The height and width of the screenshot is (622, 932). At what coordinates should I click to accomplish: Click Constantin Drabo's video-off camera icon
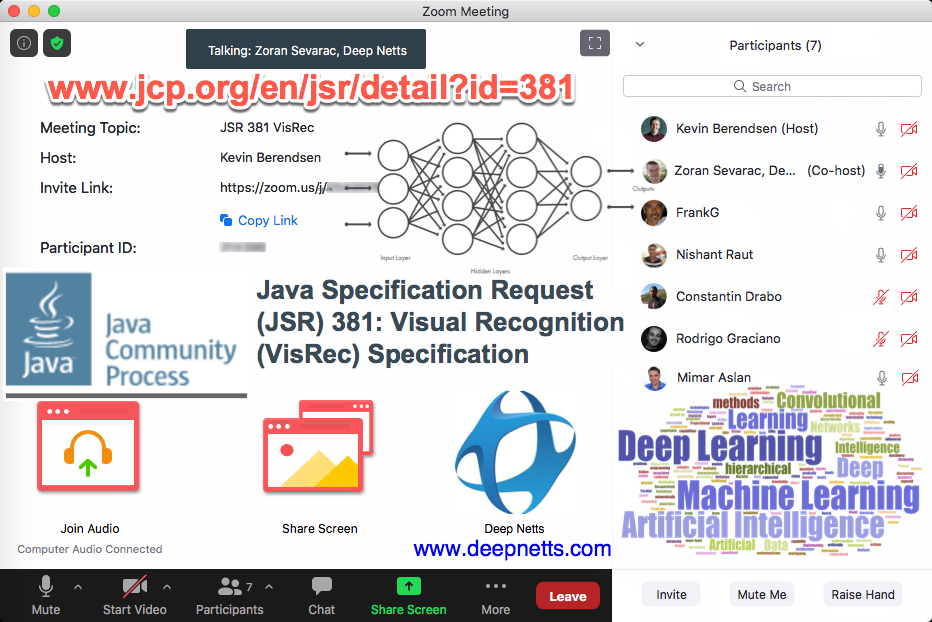[x=909, y=296]
